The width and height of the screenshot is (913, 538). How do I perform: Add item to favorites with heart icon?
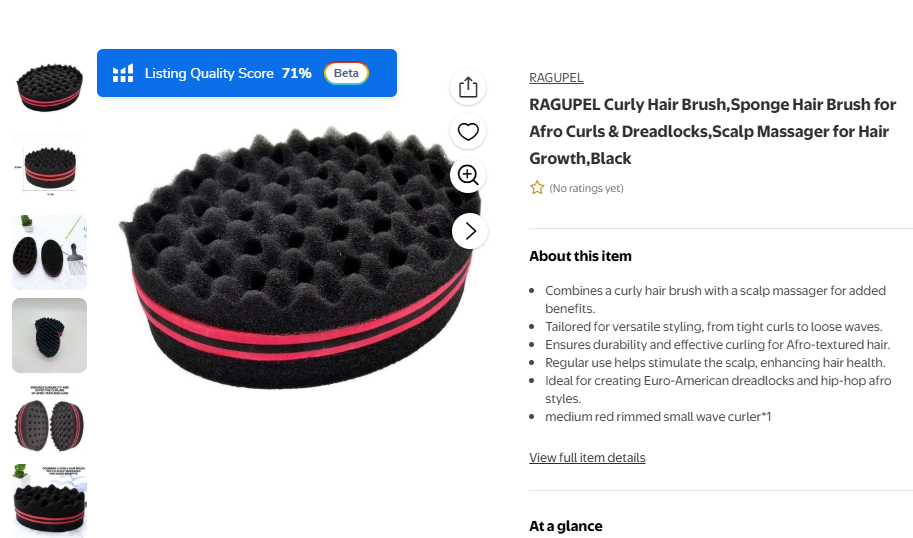coord(468,131)
